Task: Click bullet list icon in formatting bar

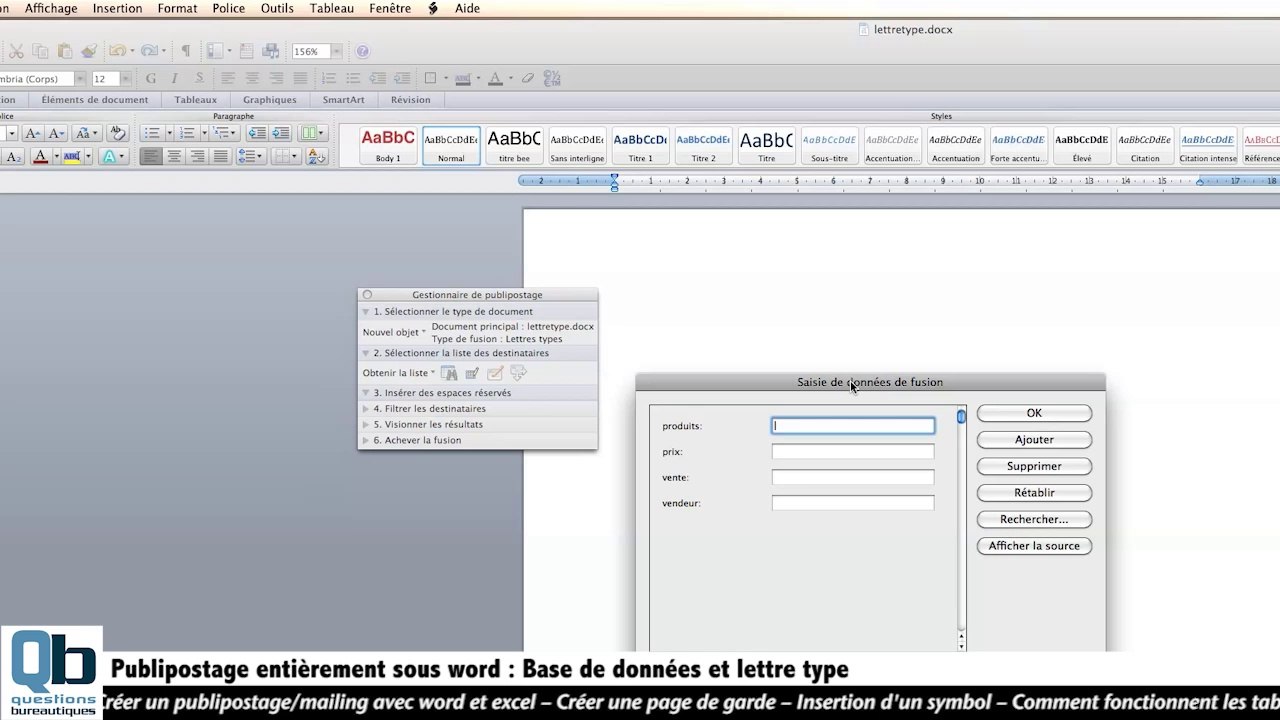Action: pyautogui.click(x=353, y=78)
